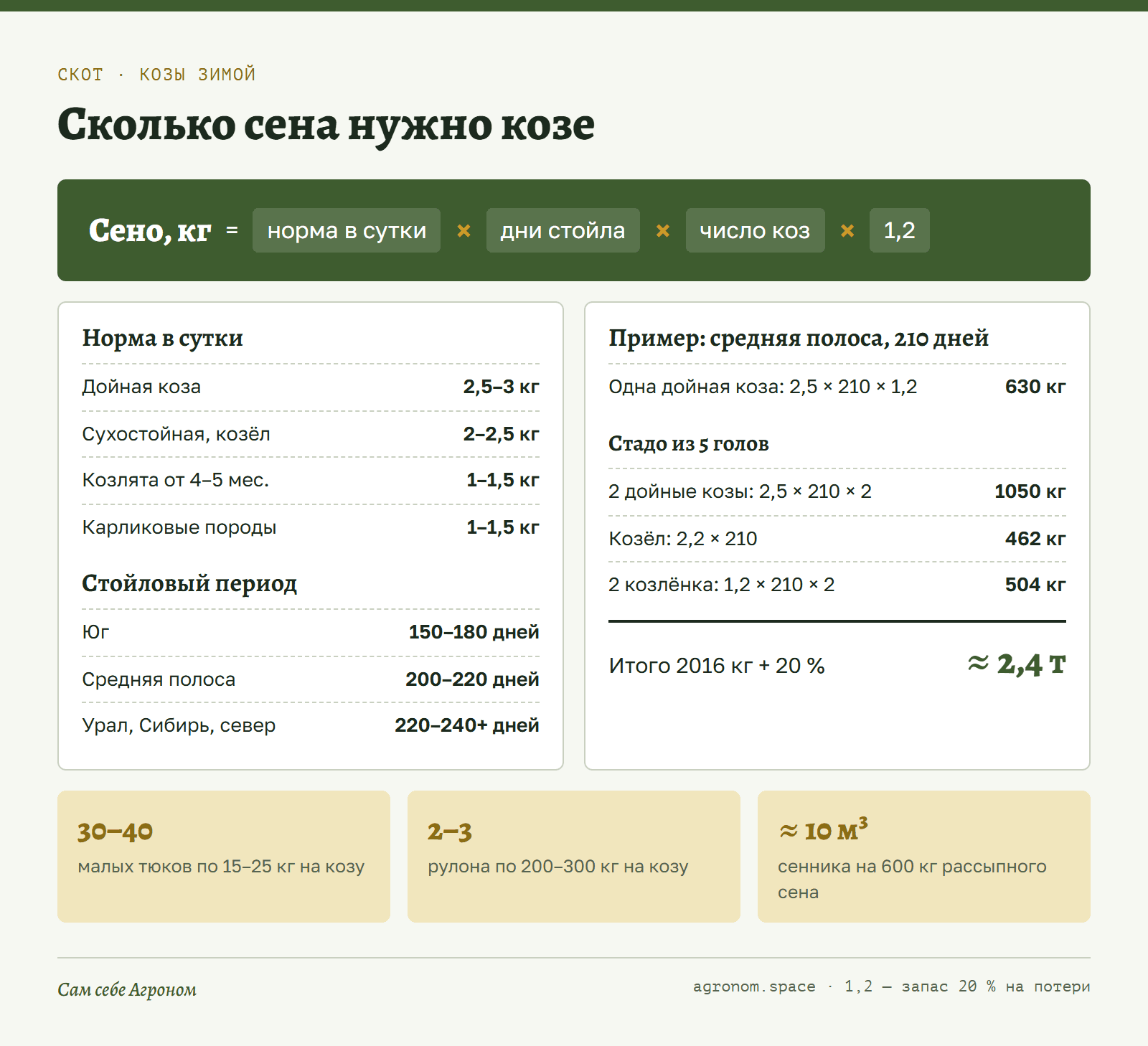The width and height of the screenshot is (1148, 1046).
Task: Click the 'Пример: средняя полоса, 210 дней' heading
Action: 799,338
